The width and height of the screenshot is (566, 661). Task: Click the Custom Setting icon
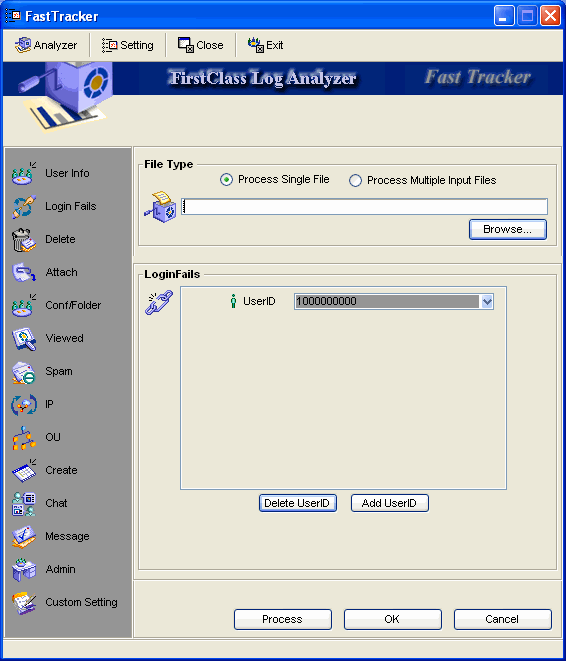(24, 603)
